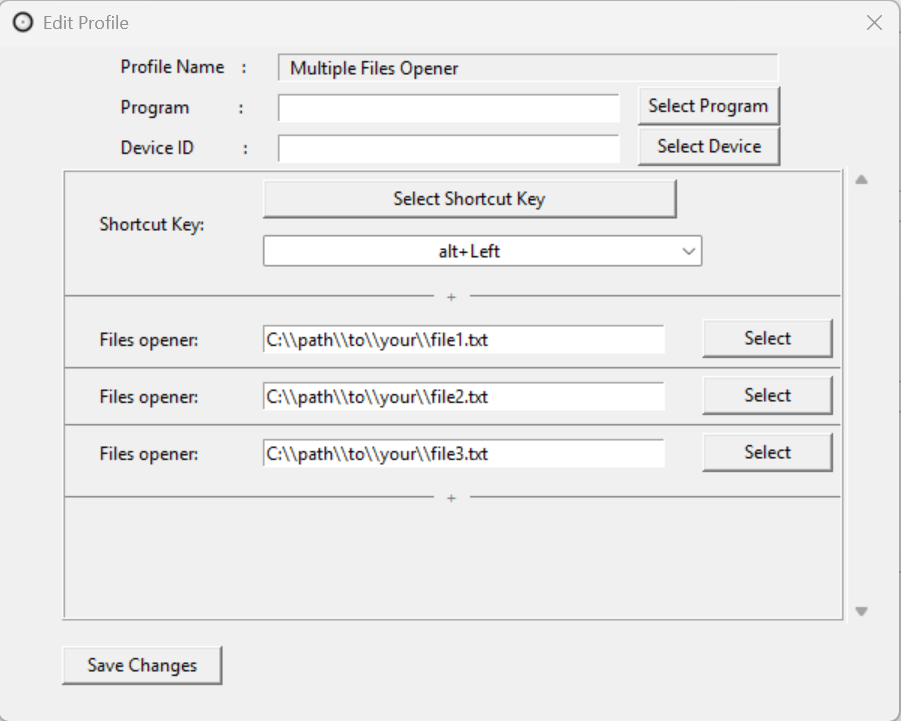
Task: Click the Program label
Action: 155,107
